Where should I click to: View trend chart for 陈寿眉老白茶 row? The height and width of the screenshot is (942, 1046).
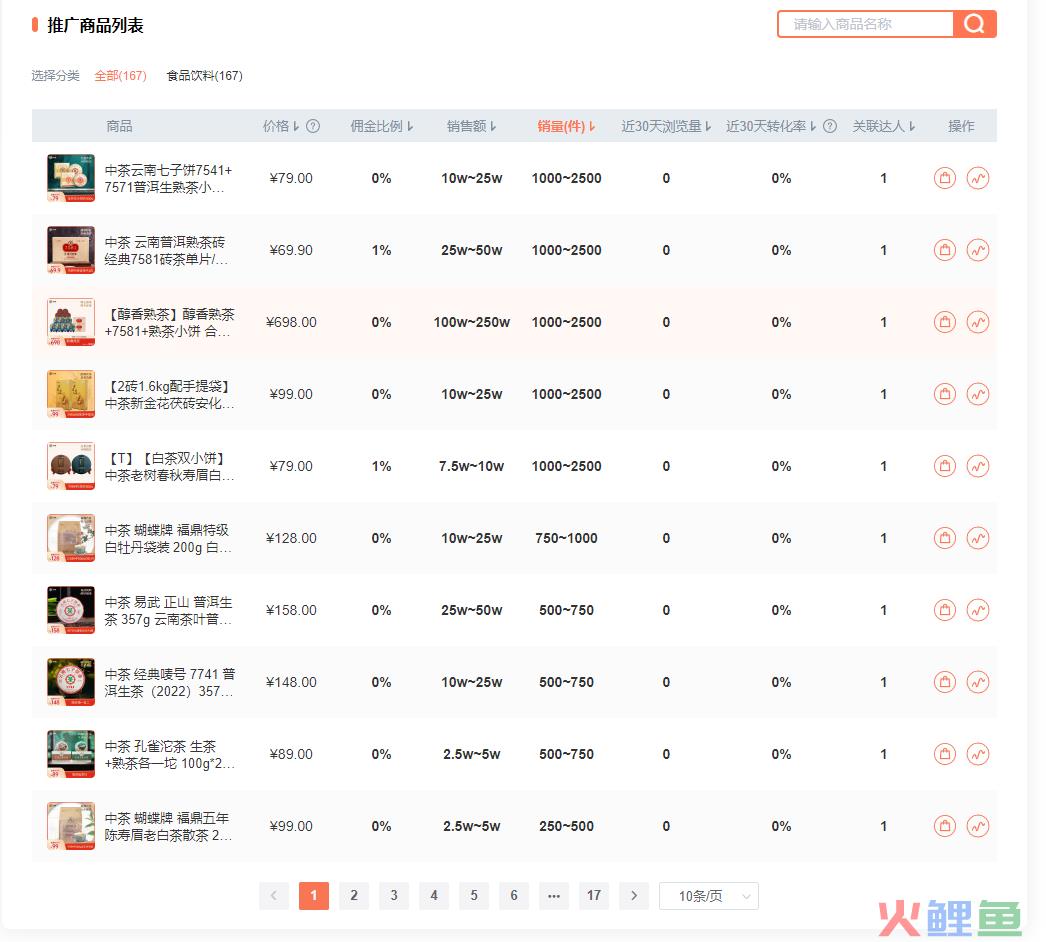pyautogui.click(x=978, y=827)
